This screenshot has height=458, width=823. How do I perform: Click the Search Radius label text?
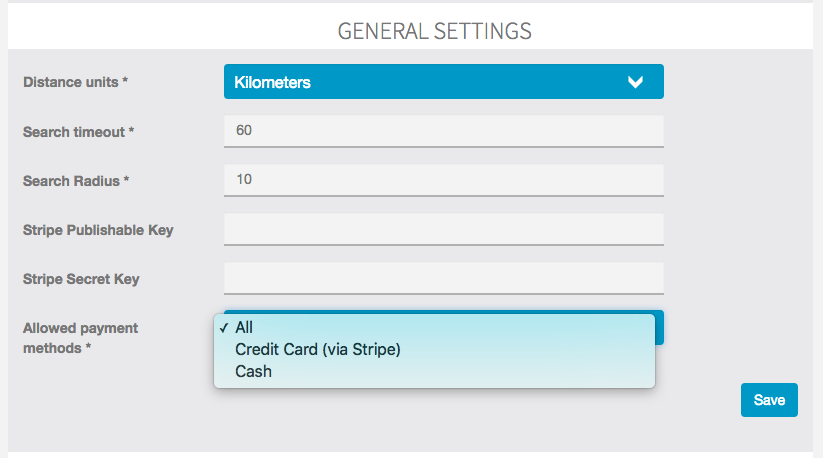[x=76, y=181]
